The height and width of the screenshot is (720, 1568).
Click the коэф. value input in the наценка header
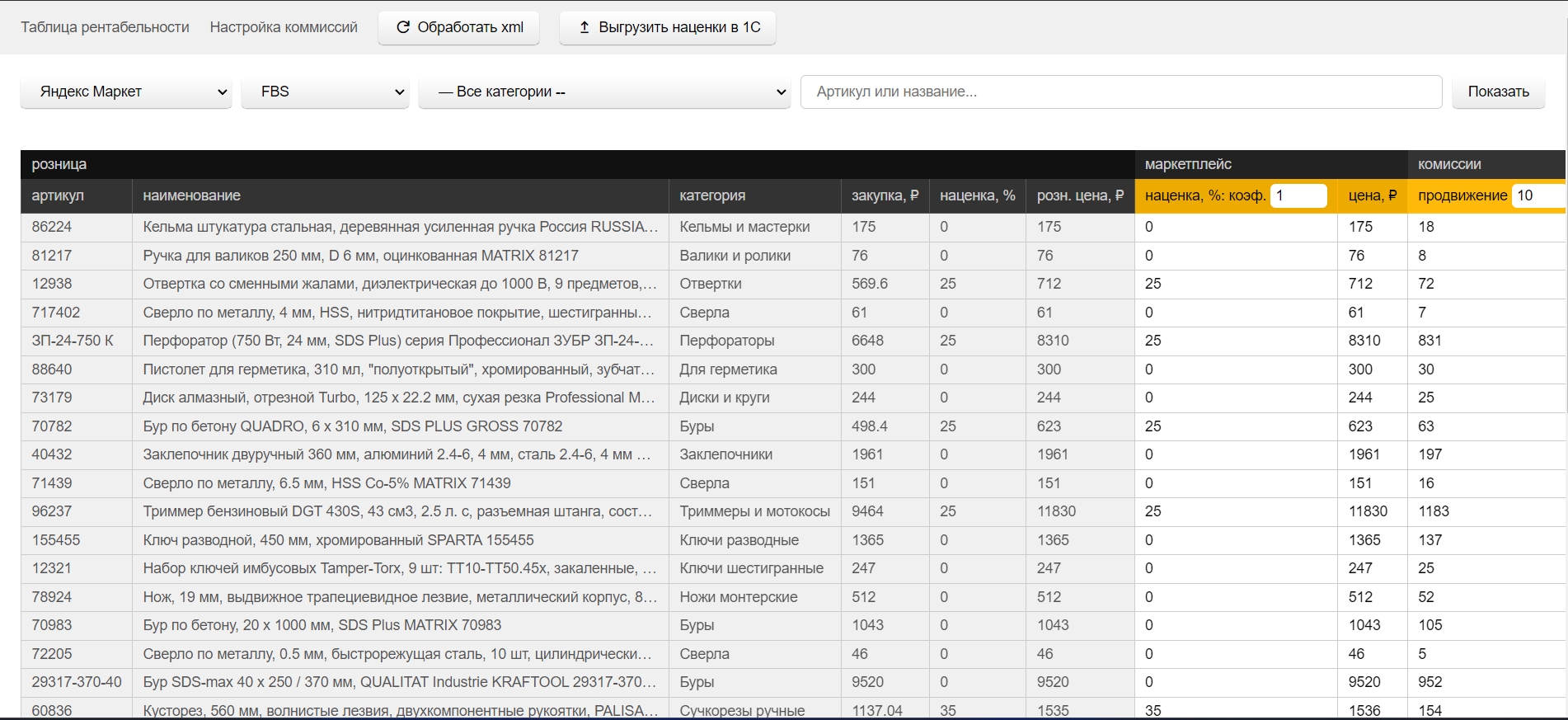click(x=1298, y=195)
